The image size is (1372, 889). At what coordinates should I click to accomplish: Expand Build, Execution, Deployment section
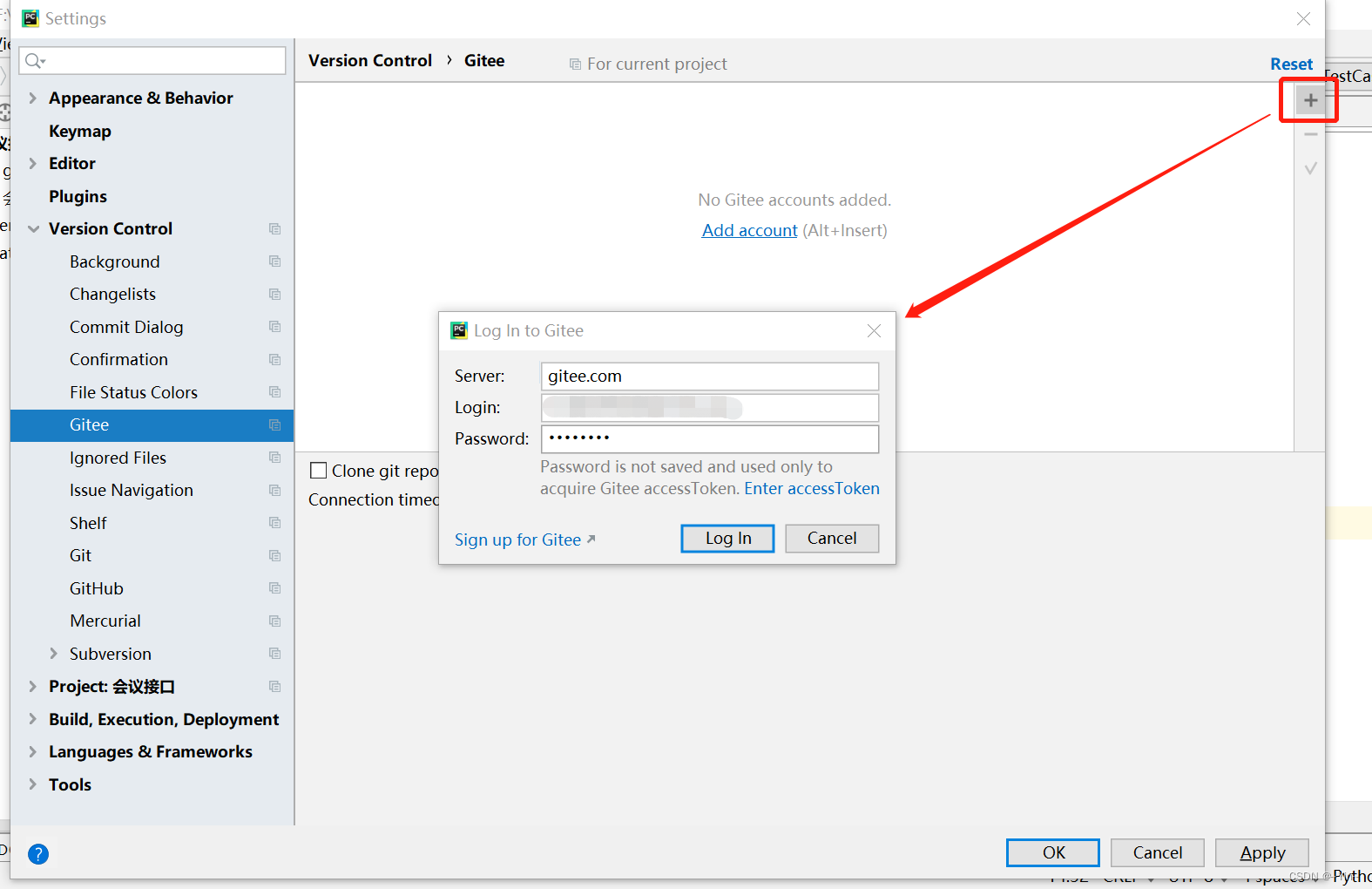32,719
